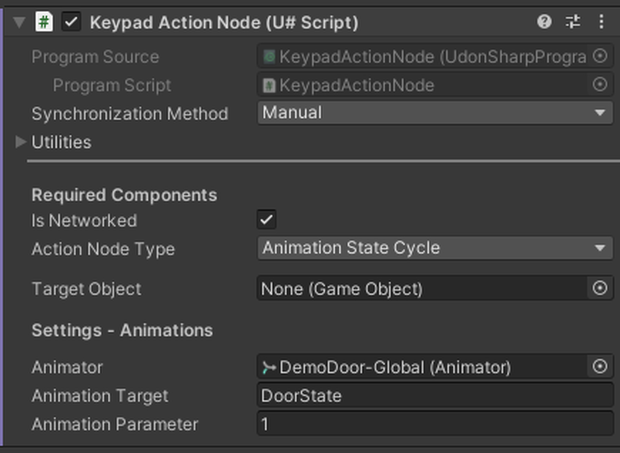Open the component help reference icon
This screenshot has width=620, height=453.
click(x=544, y=22)
